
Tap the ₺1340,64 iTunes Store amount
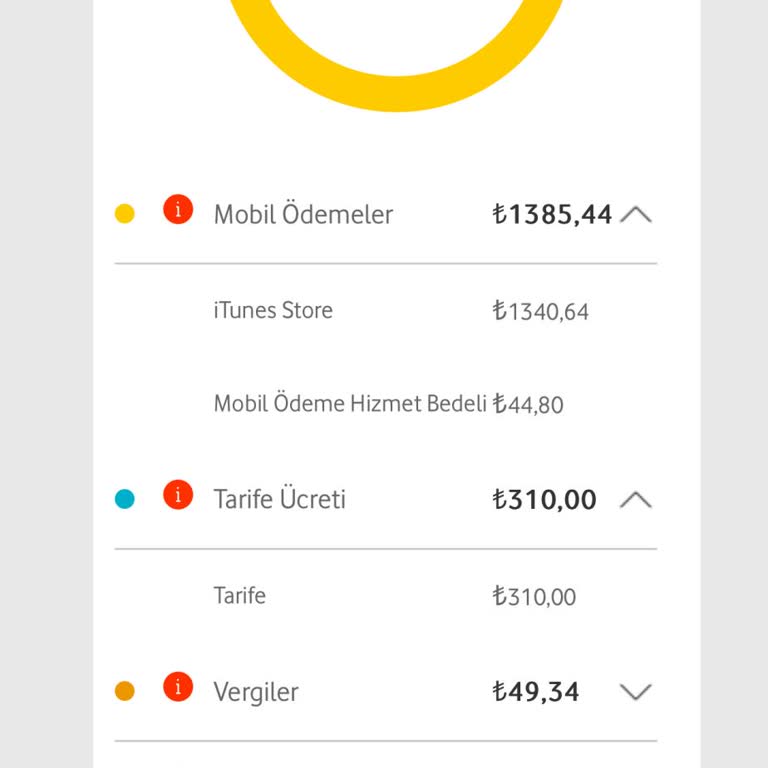point(541,312)
